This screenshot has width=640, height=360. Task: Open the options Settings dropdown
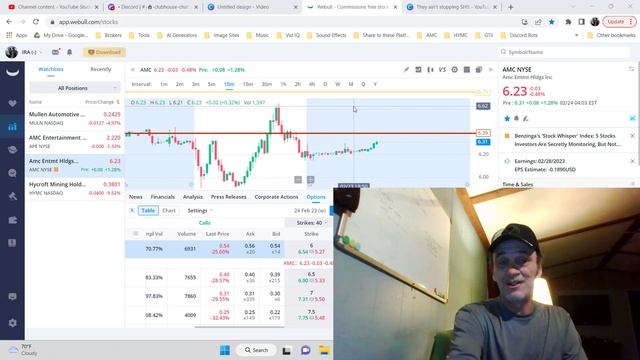pos(200,211)
